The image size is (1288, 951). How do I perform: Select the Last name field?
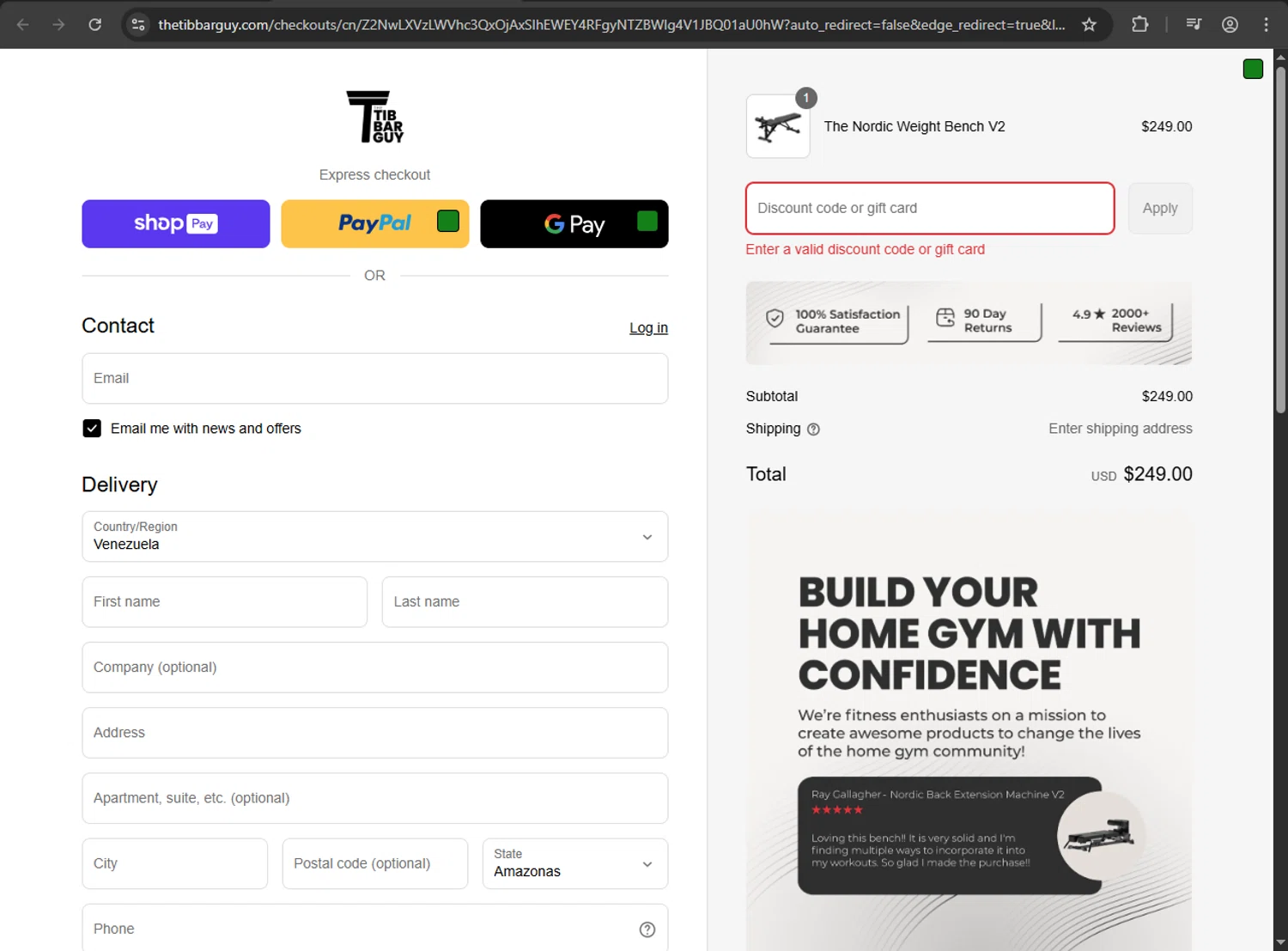coord(526,602)
